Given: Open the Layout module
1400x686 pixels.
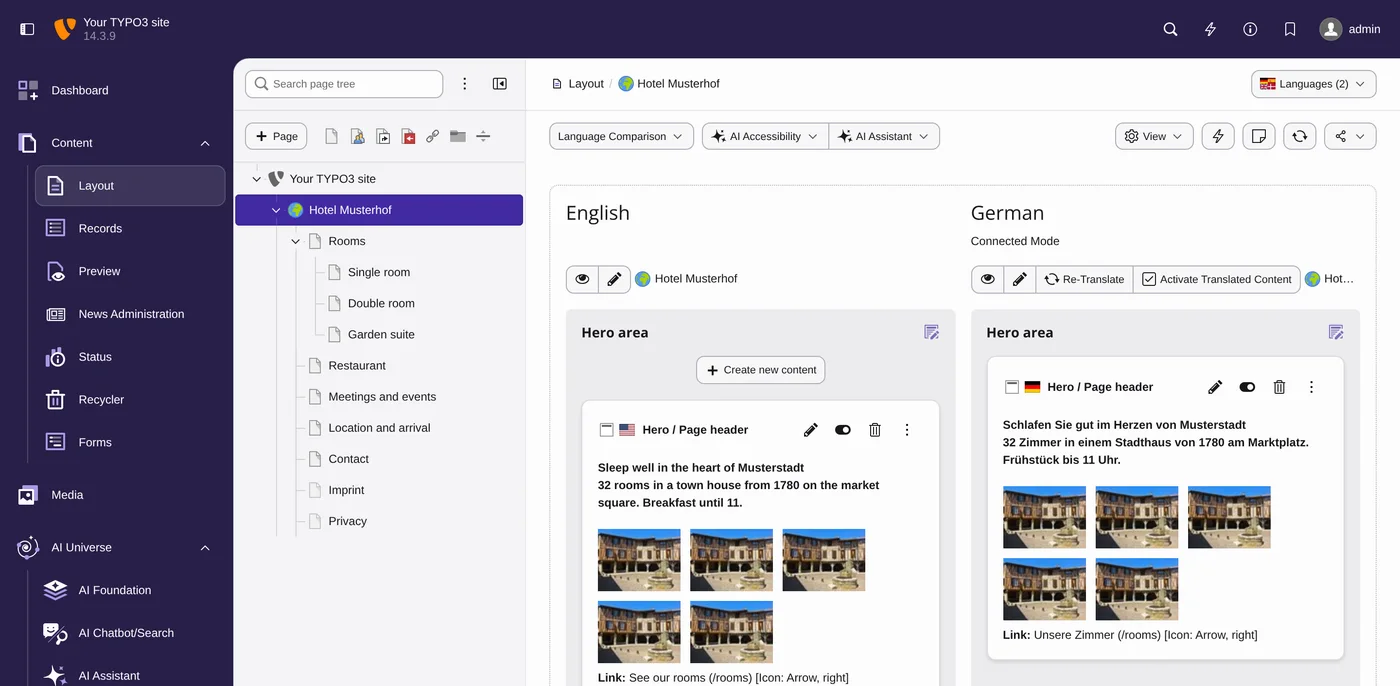Looking at the screenshot, I should (130, 186).
